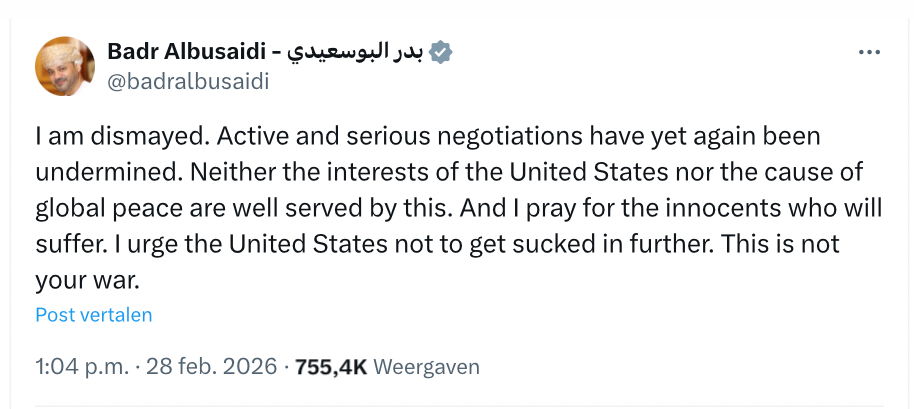Screen dimensions: 914x409
Task: Open Badr Albusaidi's profile avatar
Action: click(65, 67)
